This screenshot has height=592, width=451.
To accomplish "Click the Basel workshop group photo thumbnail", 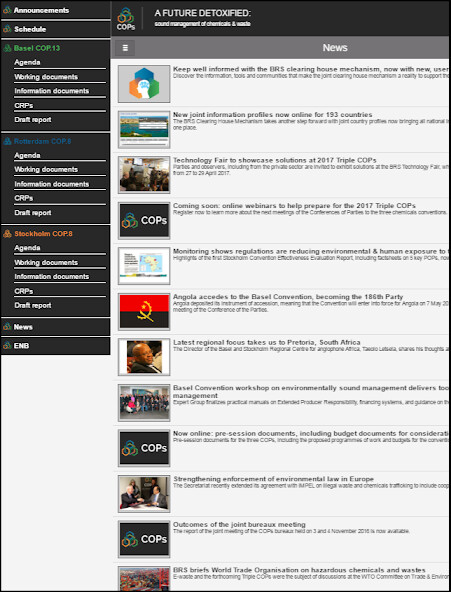I will click(x=144, y=402).
